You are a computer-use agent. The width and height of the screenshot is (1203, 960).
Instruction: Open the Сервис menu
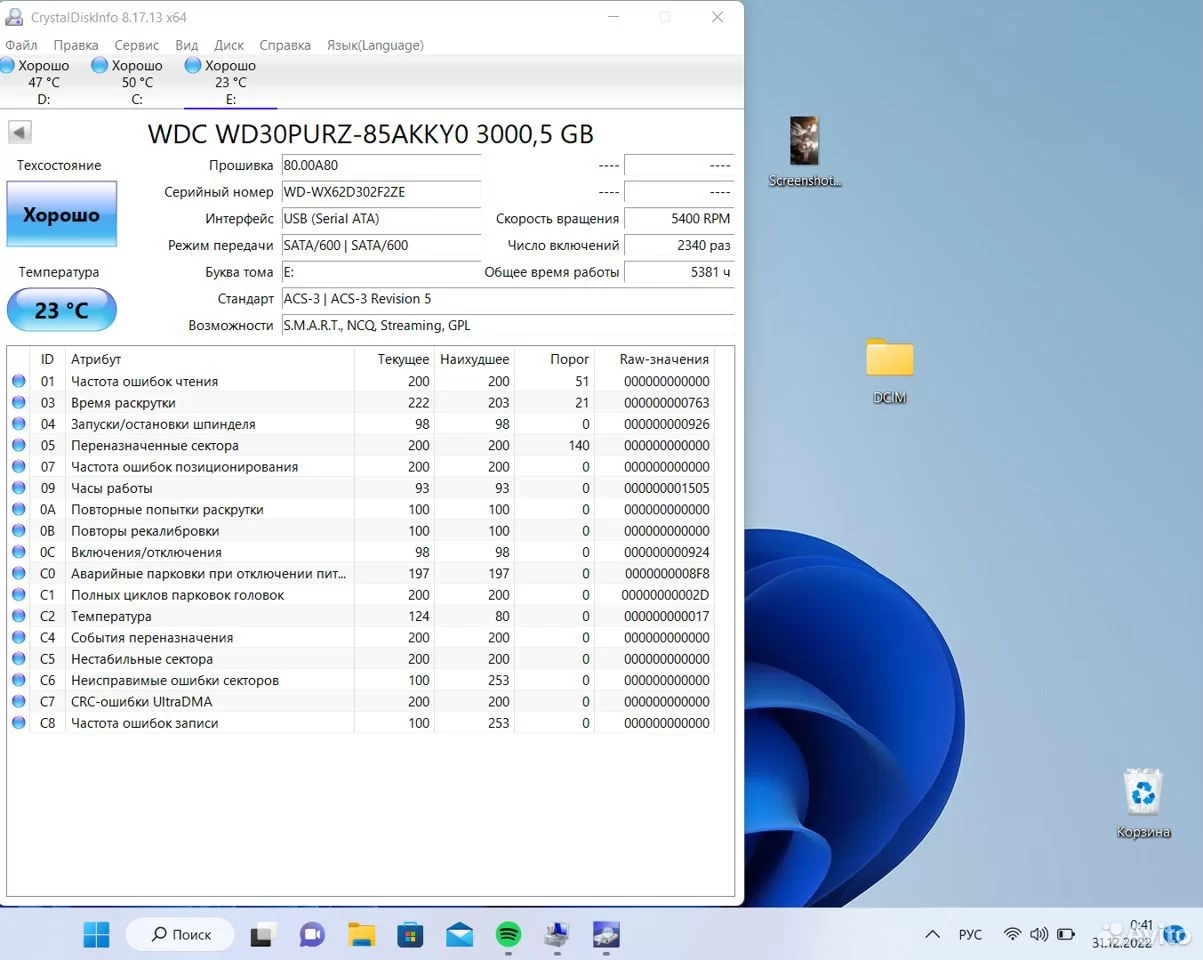click(x=136, y=45)
